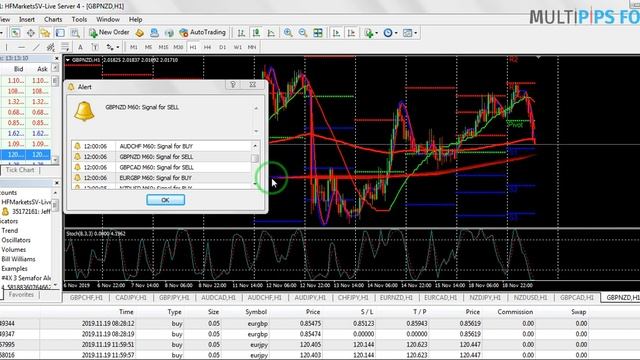The width and height of the screenshot is (640, 360).
Task: Switch to the M1 timeframe
Action: click(x=134, y=47)
